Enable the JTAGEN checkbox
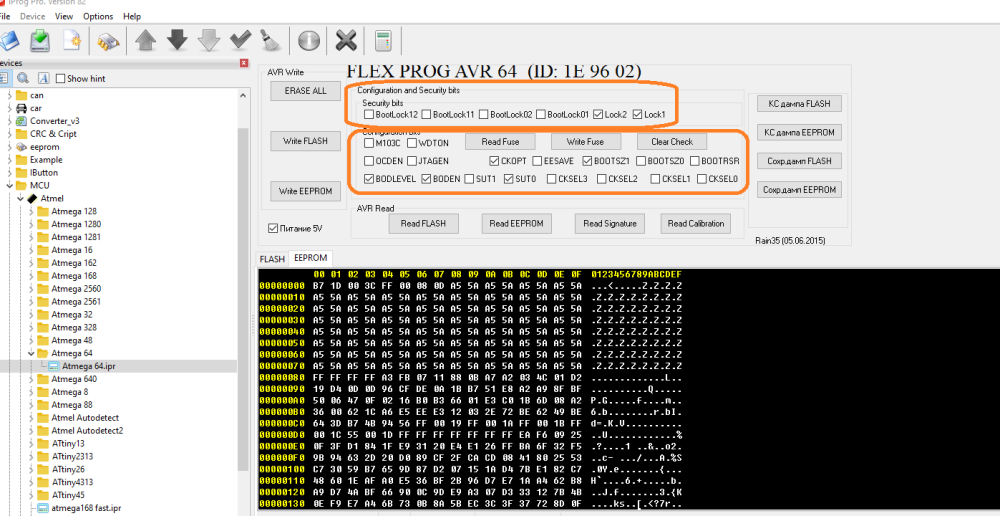The image size is (1000, 516). (x=412, y=161)
